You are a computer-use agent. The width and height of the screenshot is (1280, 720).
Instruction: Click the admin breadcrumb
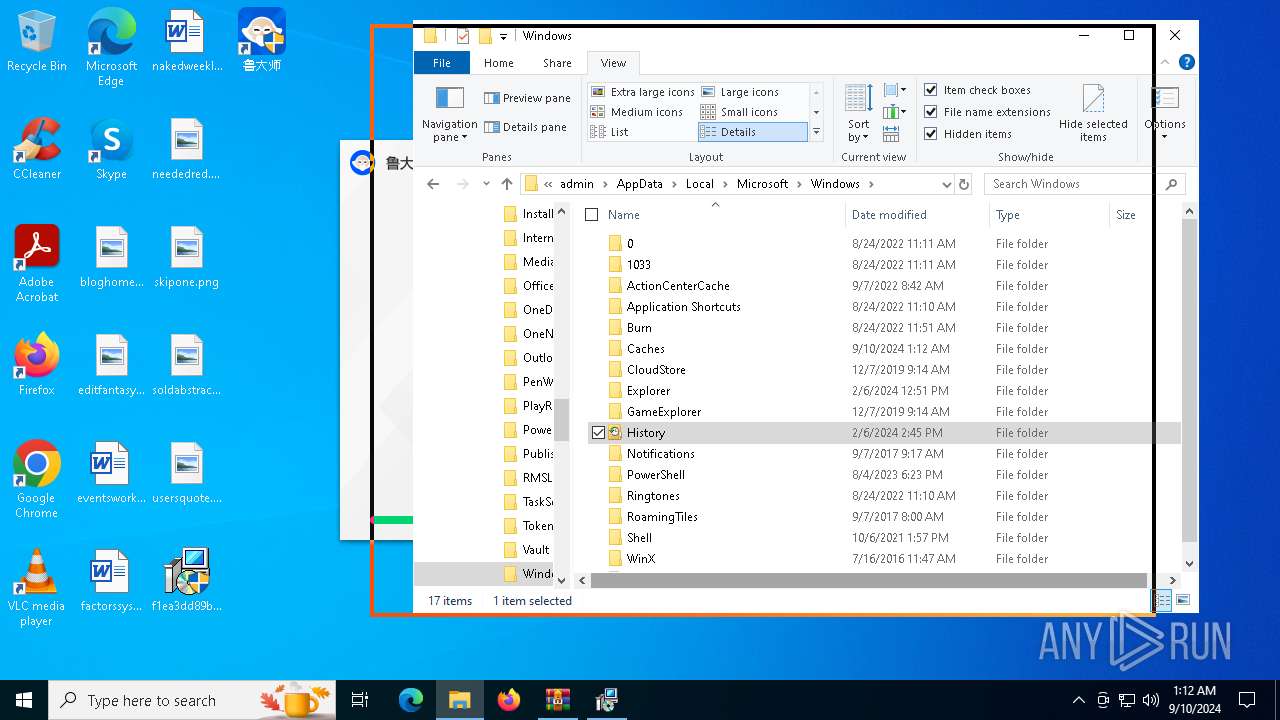coord(576,184)
